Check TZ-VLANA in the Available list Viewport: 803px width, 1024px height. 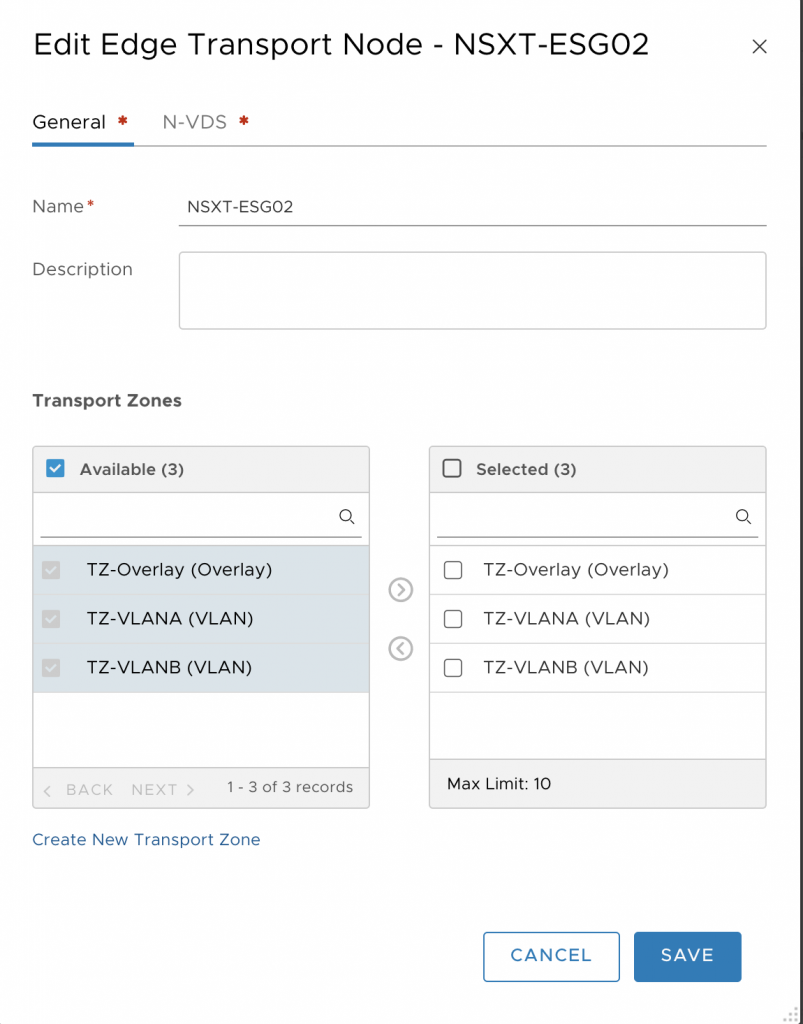point(51,618)
